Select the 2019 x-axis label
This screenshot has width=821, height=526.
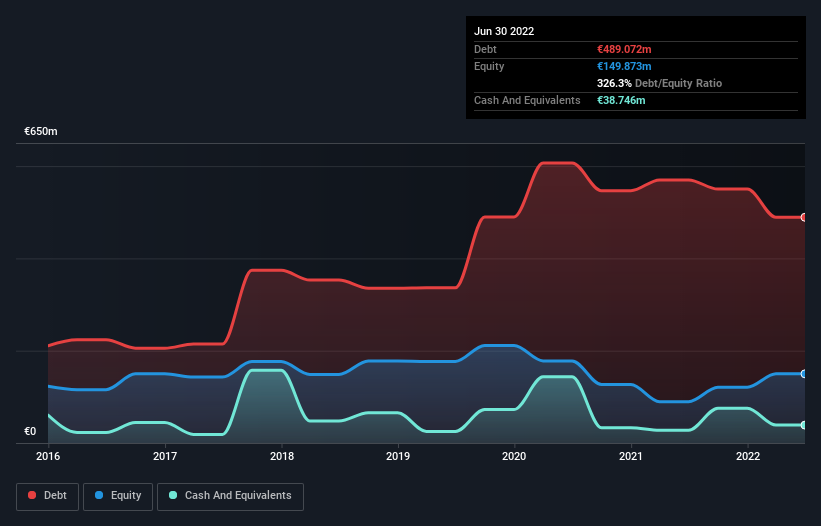click(x=398, y=456)
